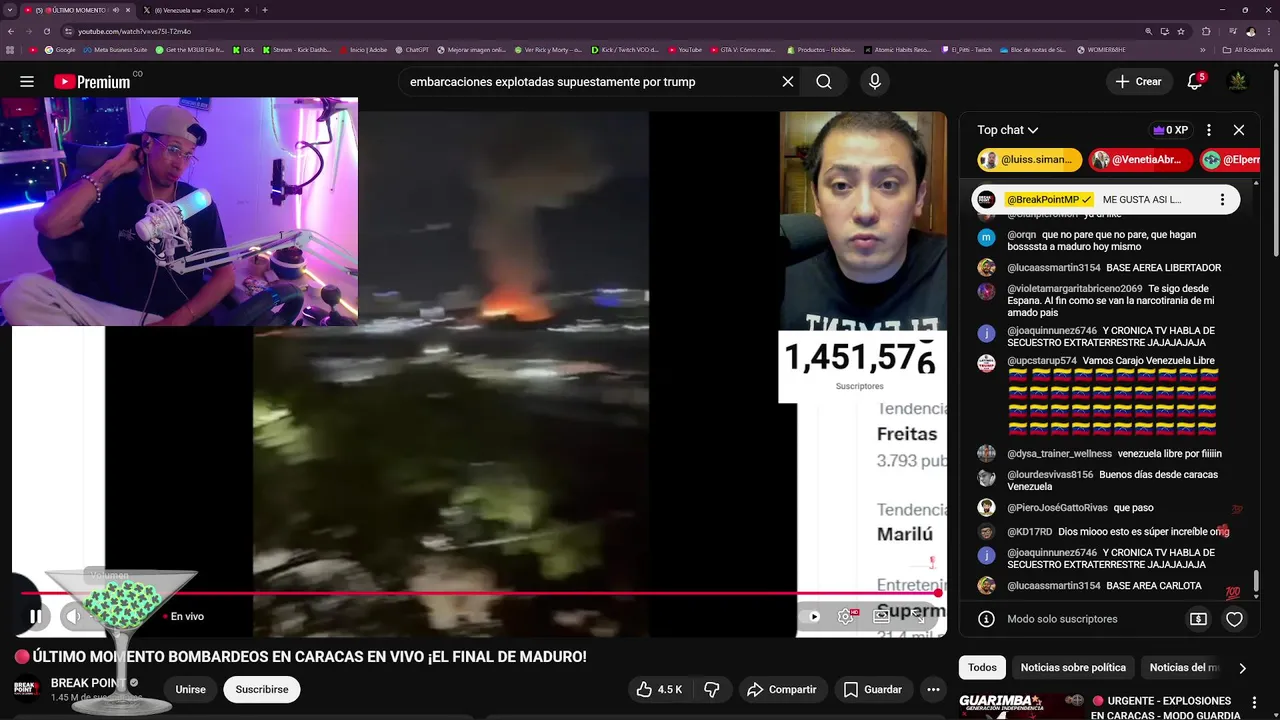Open more video actions menu
The image size is (1280, 720).
pyautogui.click(x=933, y=690)
